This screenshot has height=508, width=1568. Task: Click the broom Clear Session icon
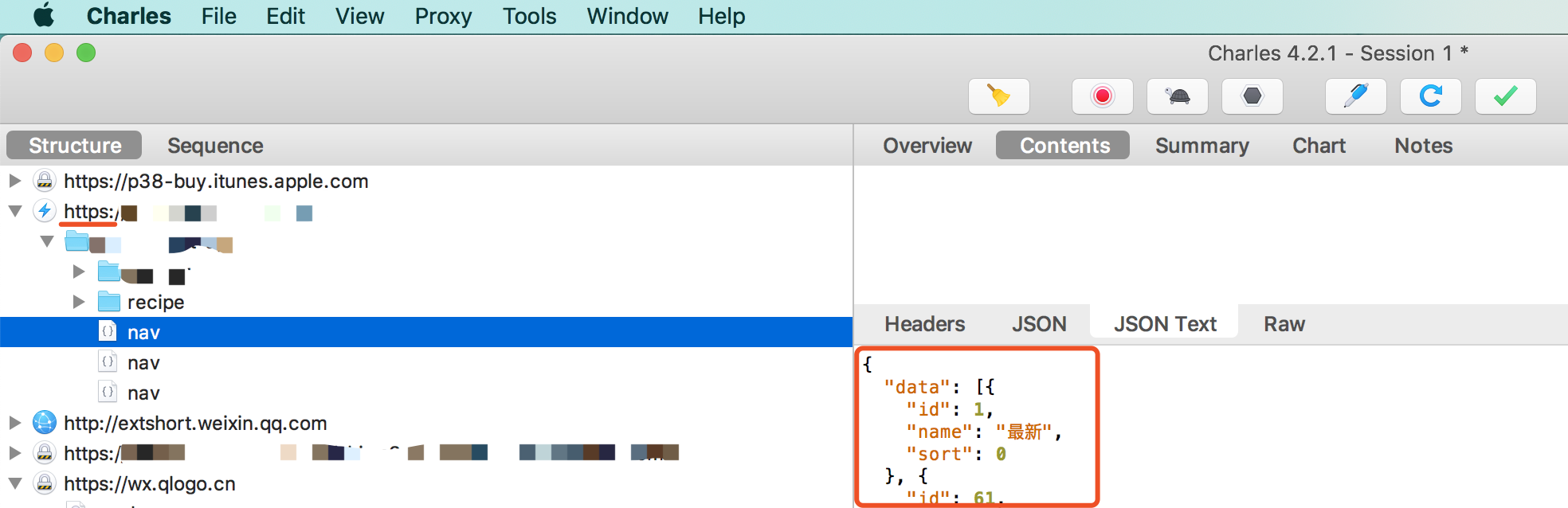pos(998,96)
